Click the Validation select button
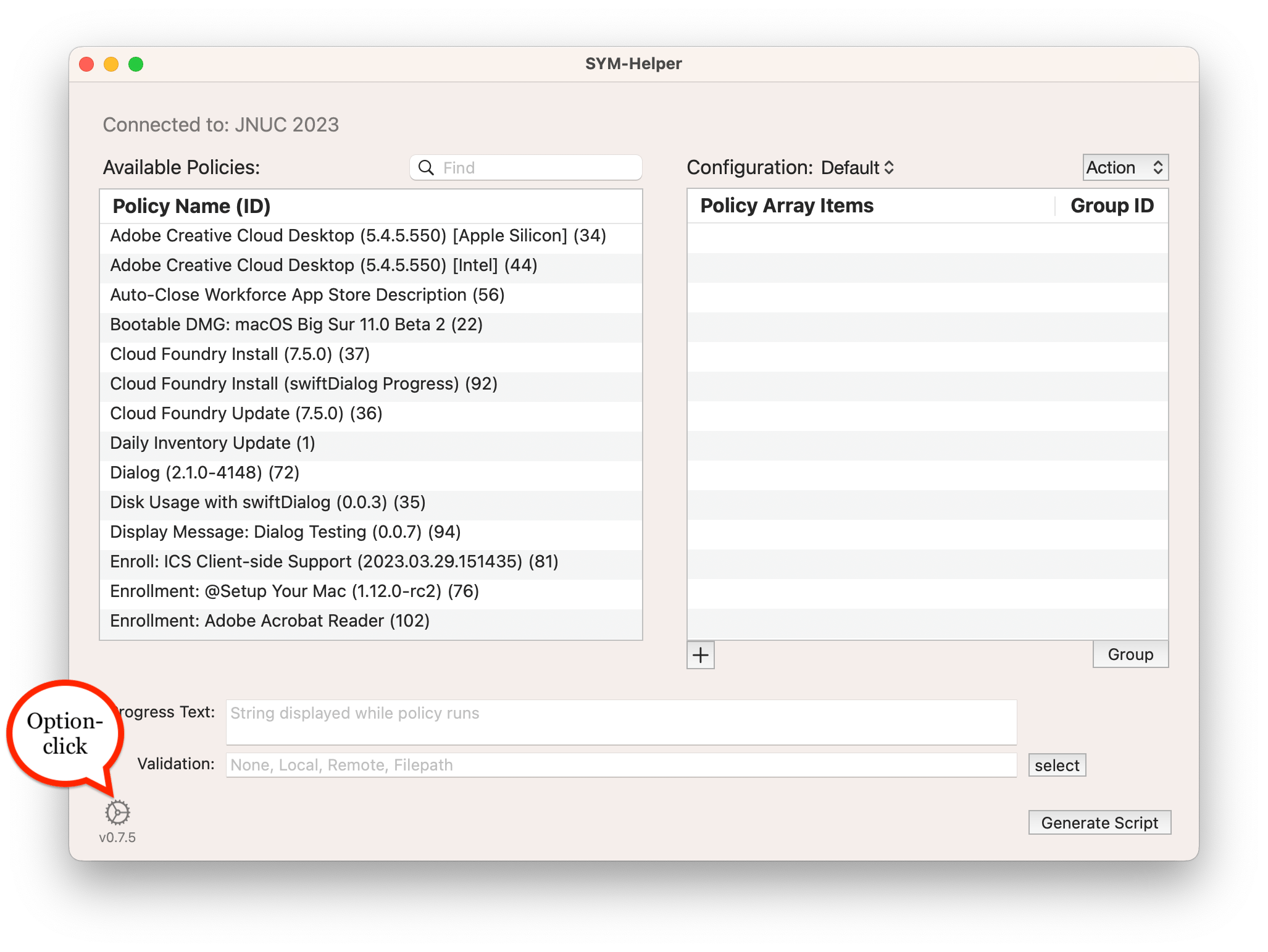 click(1056, 766)
